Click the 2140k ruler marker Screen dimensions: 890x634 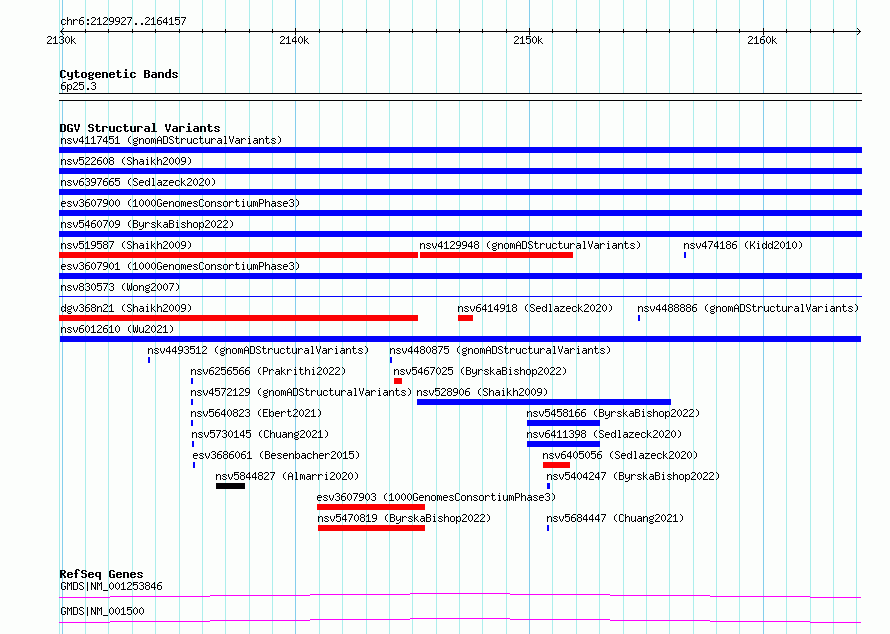pyautogui.click(x=294, y=40)
